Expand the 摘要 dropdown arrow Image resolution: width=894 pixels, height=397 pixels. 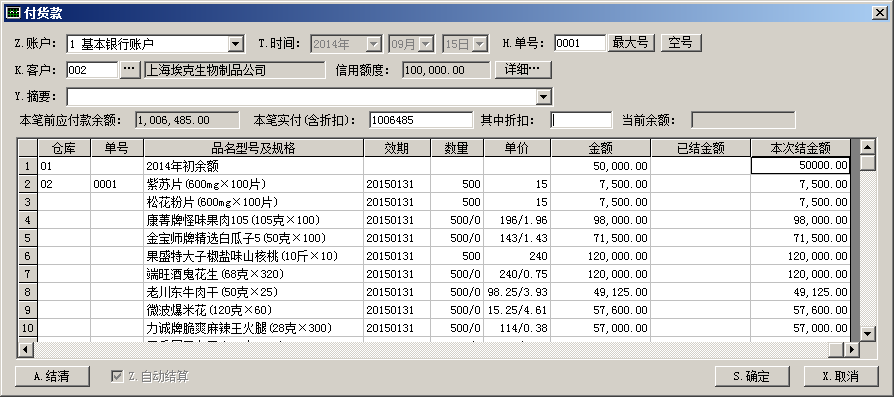[544, 97]
